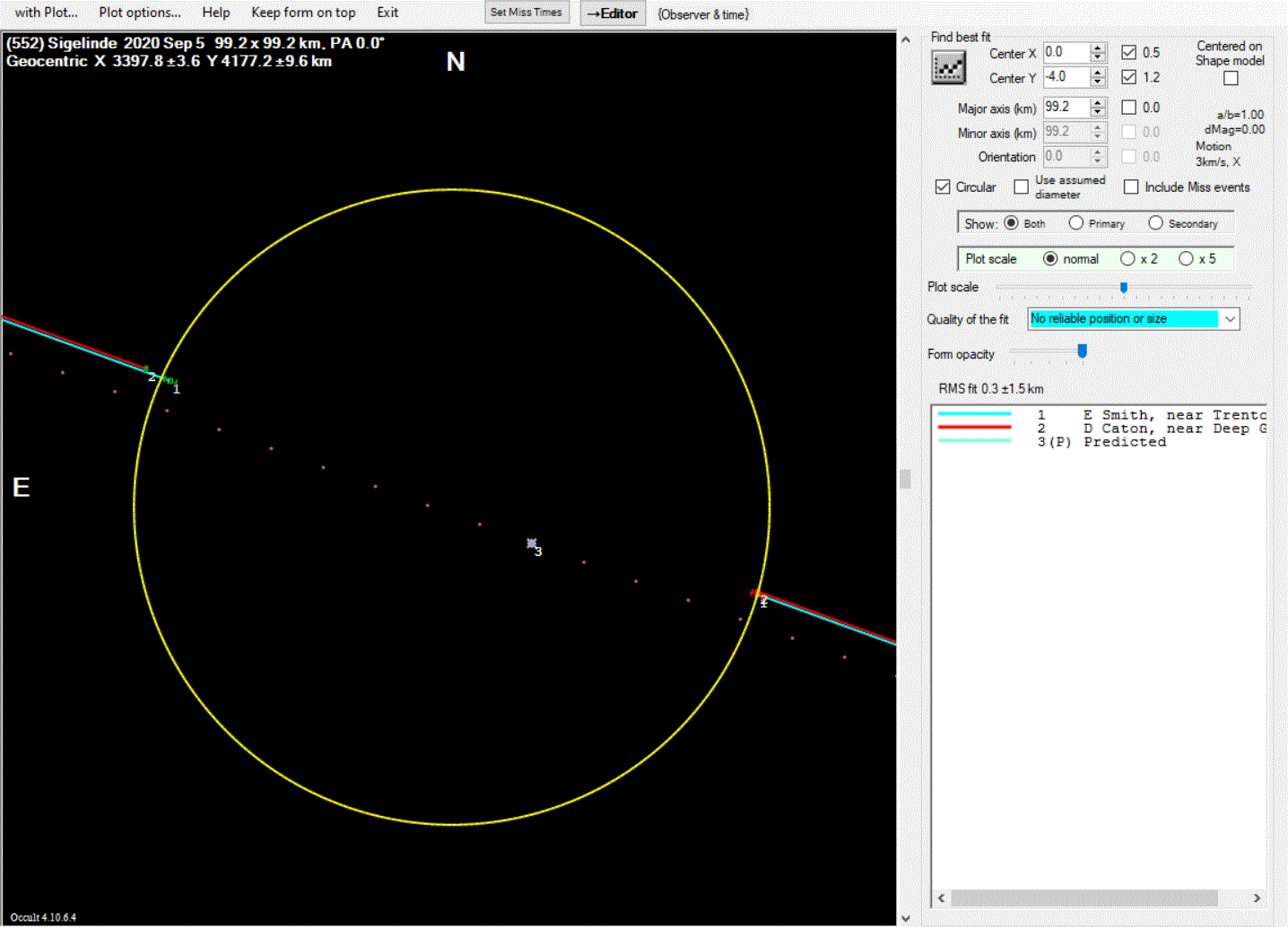
Task: Click the Plot scale slider handle
Action: (1123, 287)
